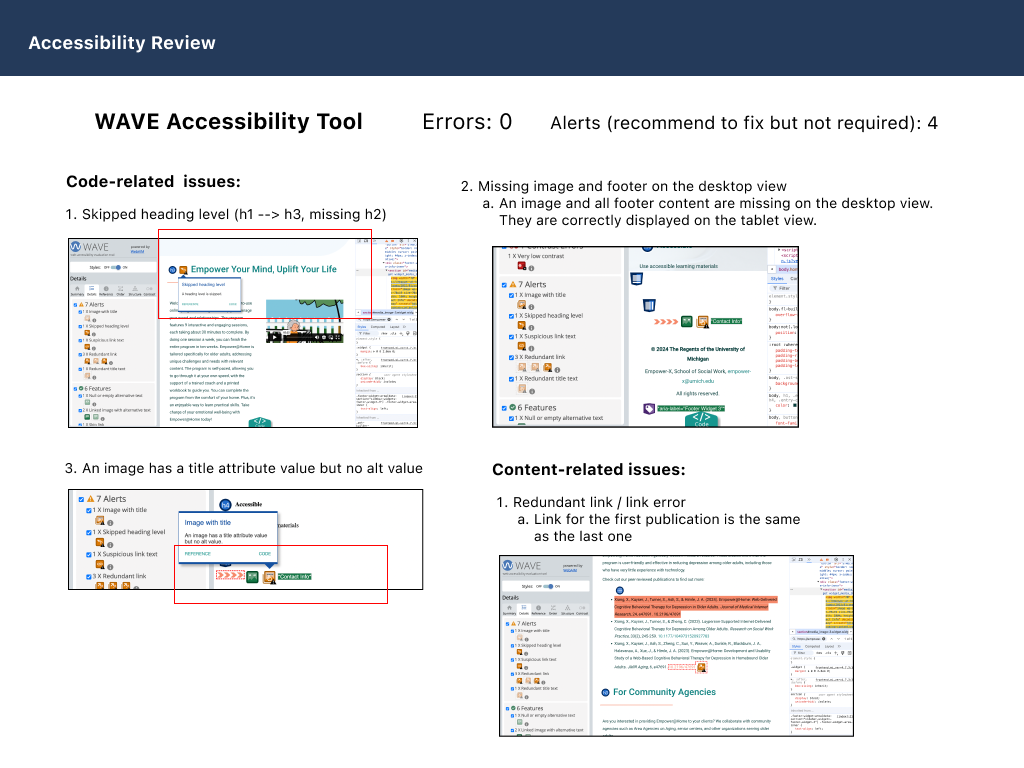Expand the Code panel tab in the missing-footer screenshot
This screenshot has height=768, width=1024.
[x=701, y=420]
